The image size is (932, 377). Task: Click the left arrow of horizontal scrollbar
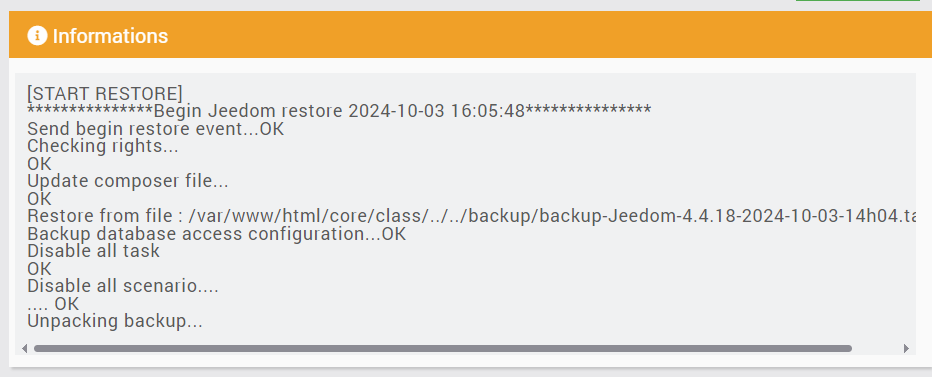point(24,348)
